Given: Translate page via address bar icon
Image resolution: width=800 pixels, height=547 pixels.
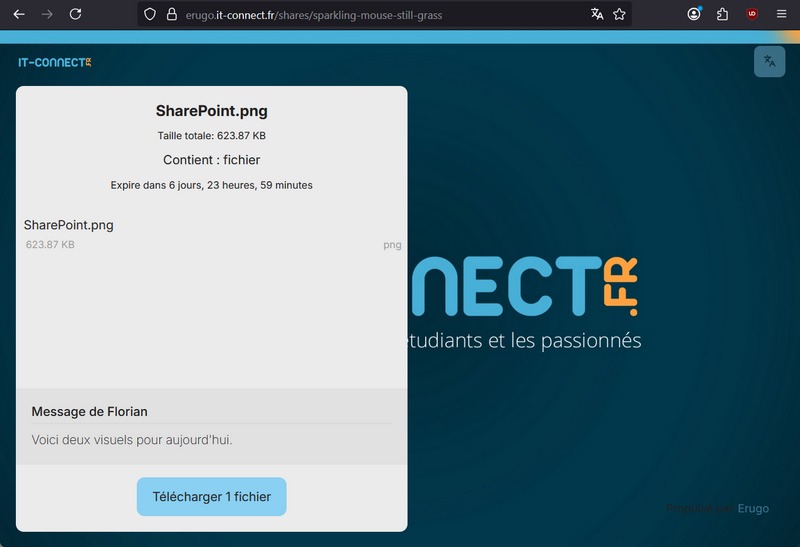Looking at the screenshot, I should point(597,14).
